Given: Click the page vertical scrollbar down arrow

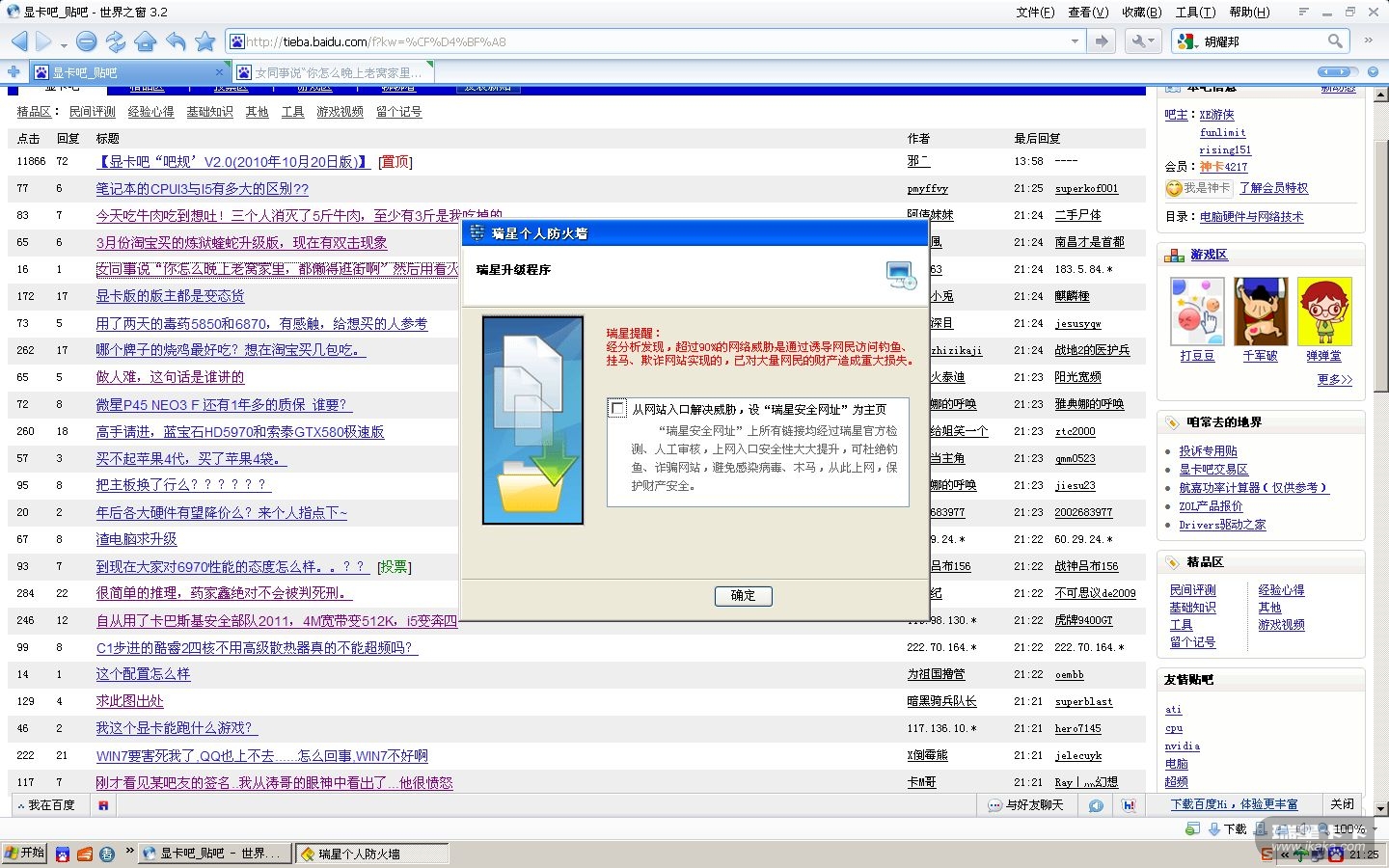Looking at the screenshot, I should (1381, 808).
